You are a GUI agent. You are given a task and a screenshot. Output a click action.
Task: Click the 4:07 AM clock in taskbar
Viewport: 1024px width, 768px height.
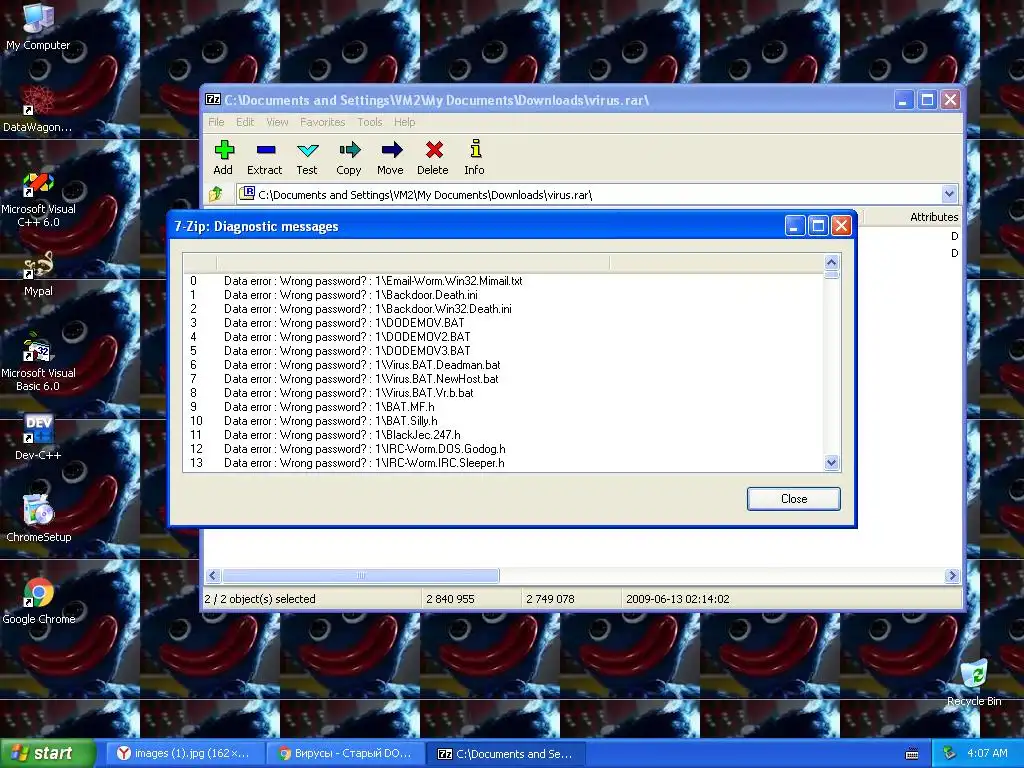(x=987, y=753)
